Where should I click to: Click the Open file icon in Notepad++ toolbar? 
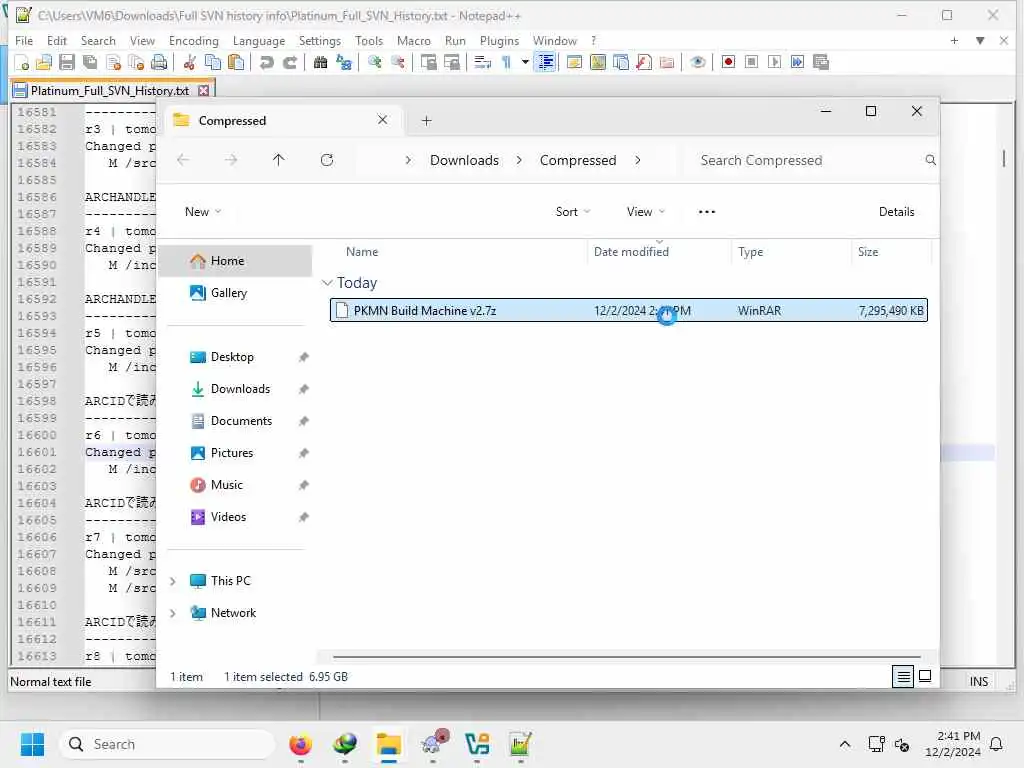[x=44, y=62]
